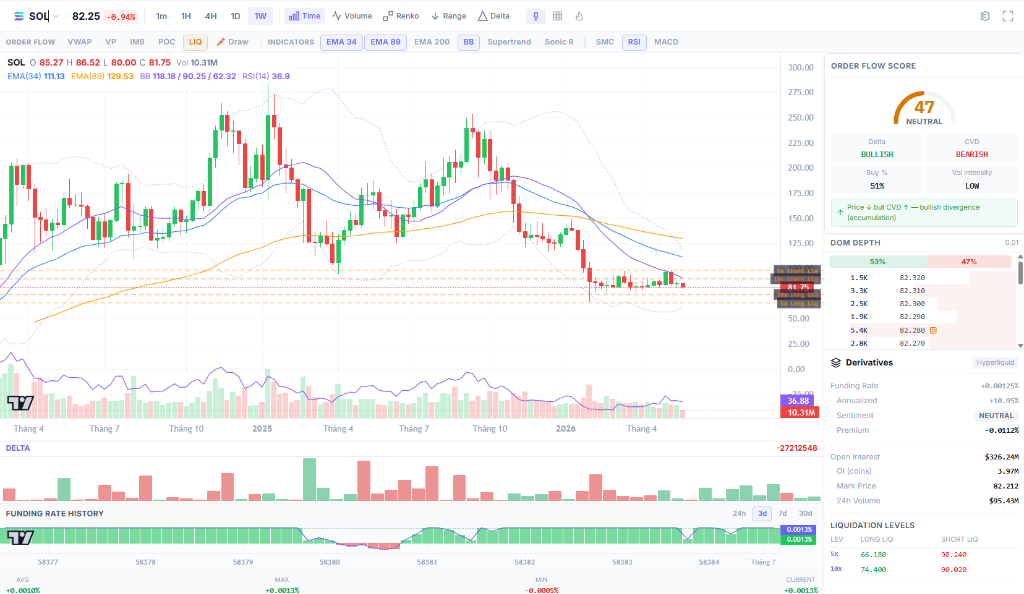Open chart settings gear icon
1024x594 pixels.
click(985, 16)
